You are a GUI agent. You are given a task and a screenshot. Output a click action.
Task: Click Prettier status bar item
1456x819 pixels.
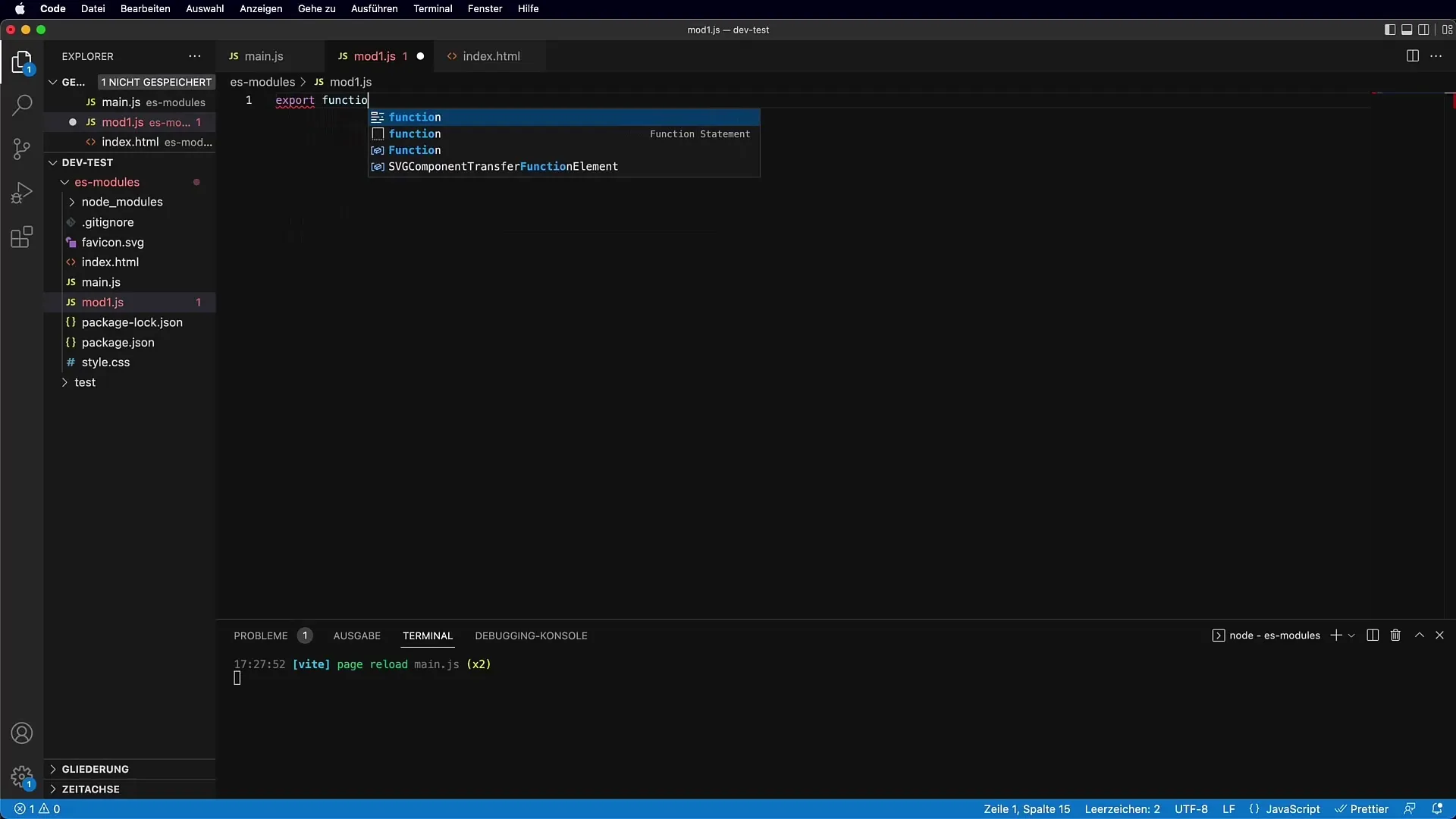[1362, 809]
